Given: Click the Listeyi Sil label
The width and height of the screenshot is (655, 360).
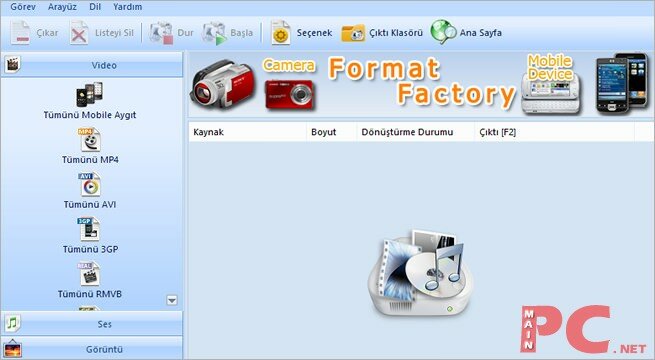Looking at the screenshot, I should 114,33.
